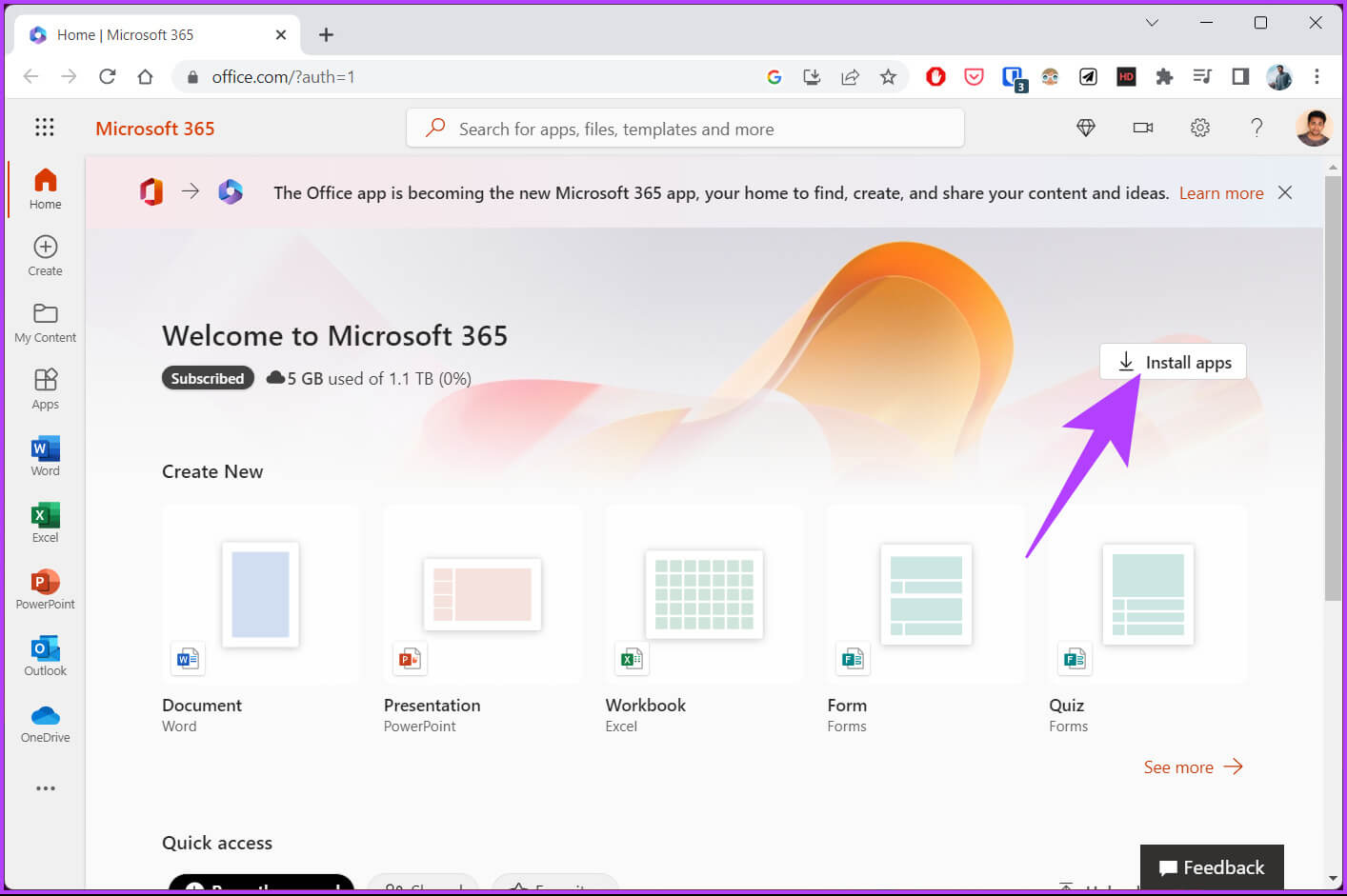Open a new browser tab
The height and width of the screenshot is (896, 1347).
[x=326, y=35]
